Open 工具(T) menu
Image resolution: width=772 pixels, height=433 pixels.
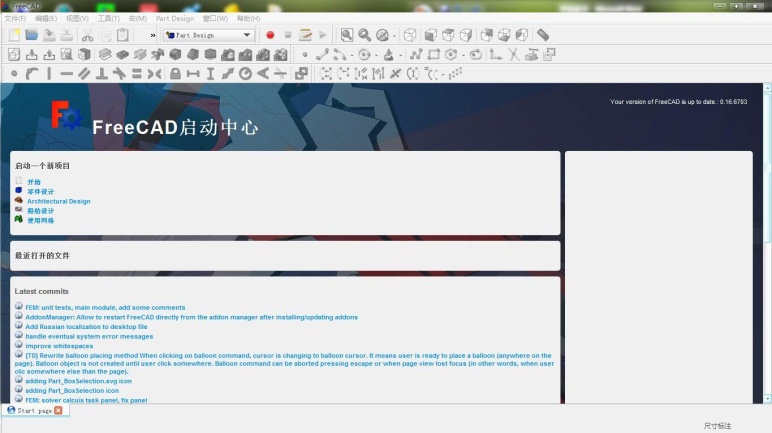[x=108, y=18]
